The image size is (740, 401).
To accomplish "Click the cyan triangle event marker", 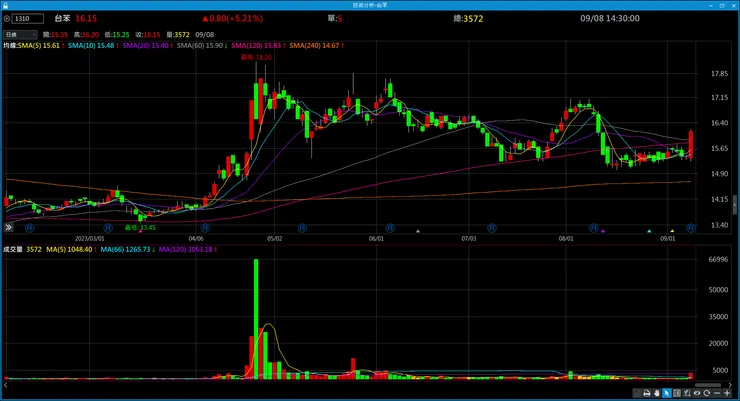I will [649, 231].
